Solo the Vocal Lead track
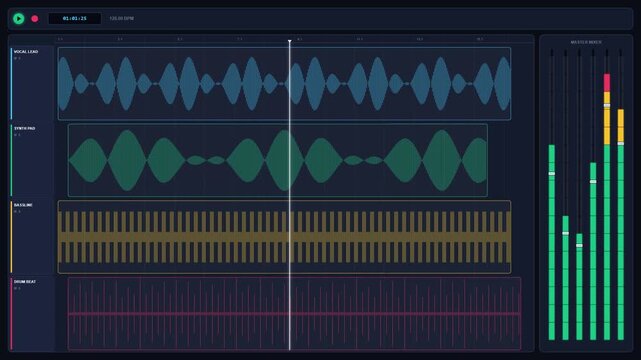This screenshot has height=360, width=641. [19, 58]
